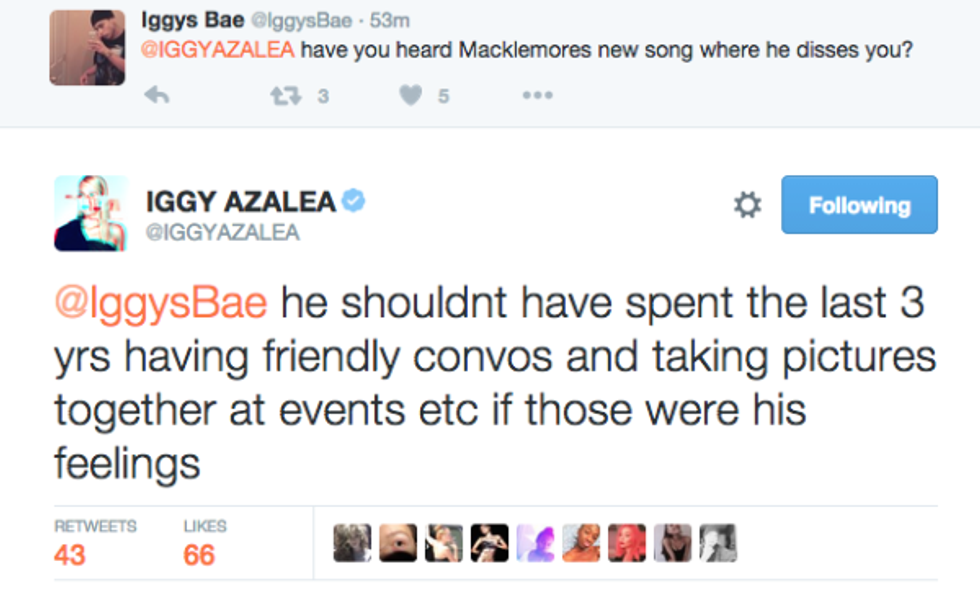
Task: Click the last liker avatar in the row
Action: (718, 542)
